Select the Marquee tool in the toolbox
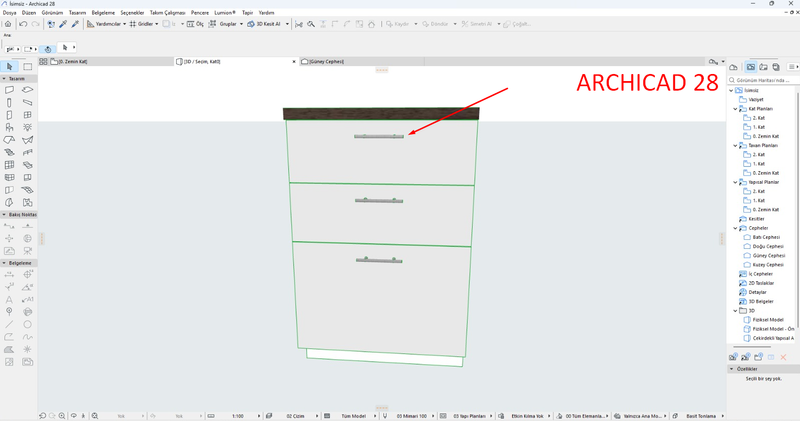 pos(28,67)
